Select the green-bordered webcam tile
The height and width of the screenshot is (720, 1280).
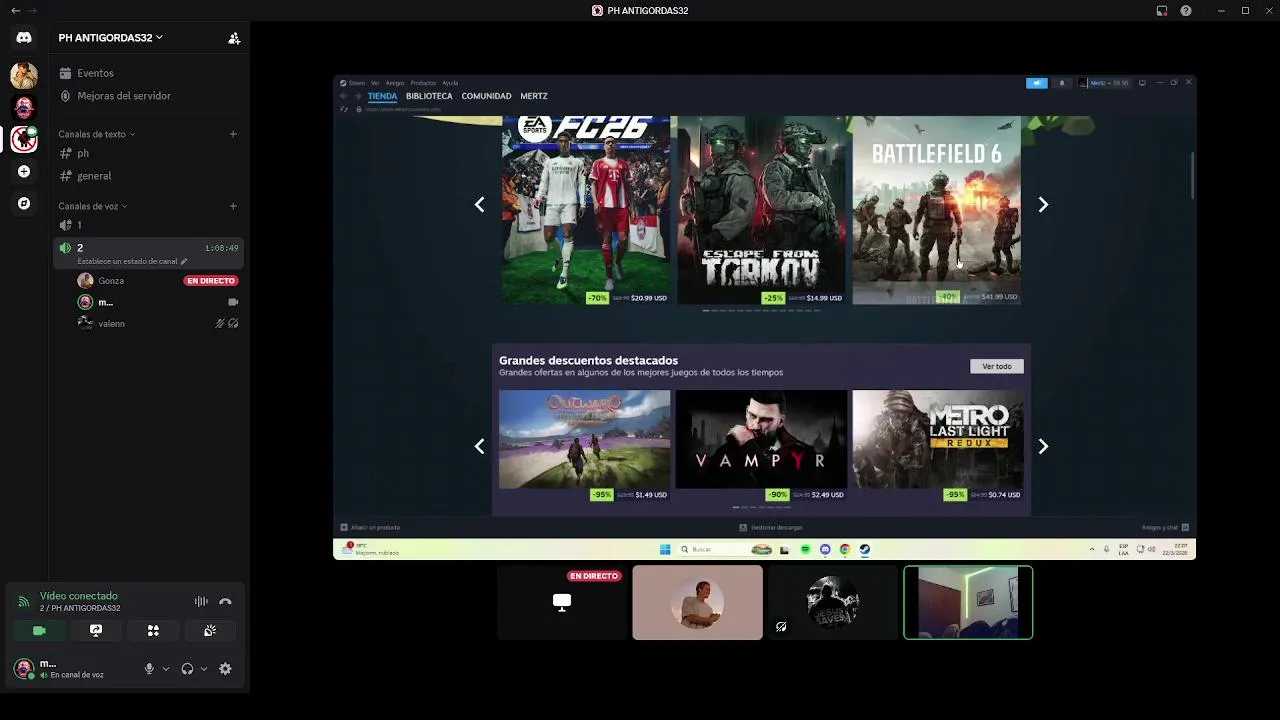[968, 602]
